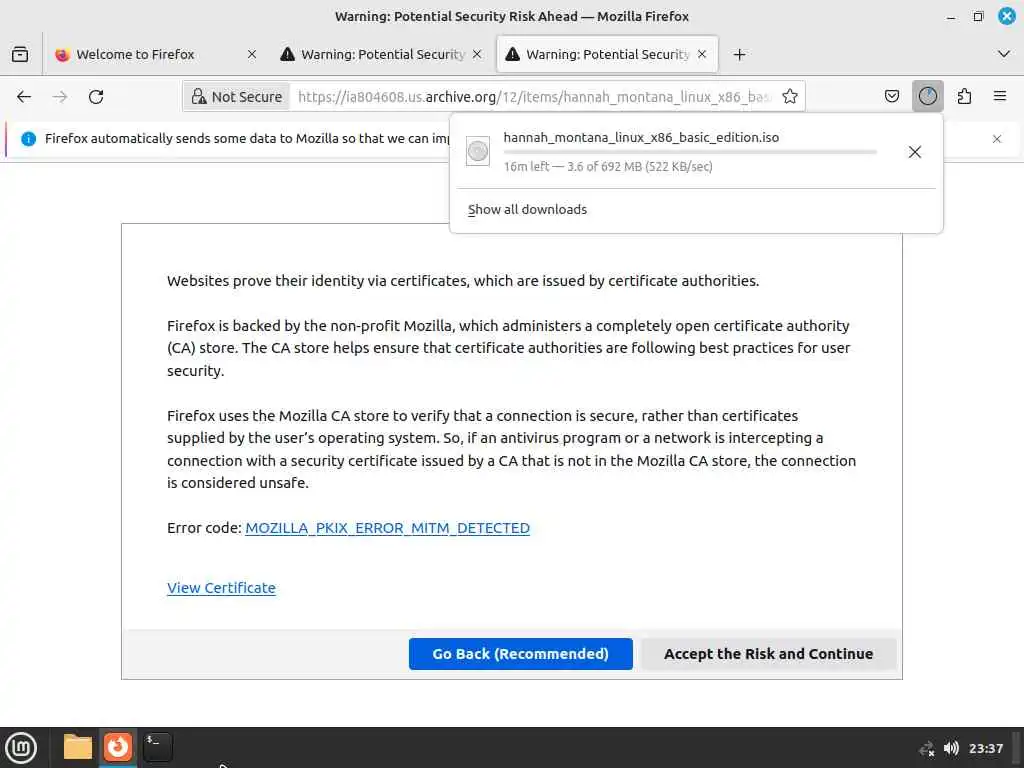Click Accept the Risk and Continue
The width and height of the screenshot is (1024, 768).
point(768,654)
